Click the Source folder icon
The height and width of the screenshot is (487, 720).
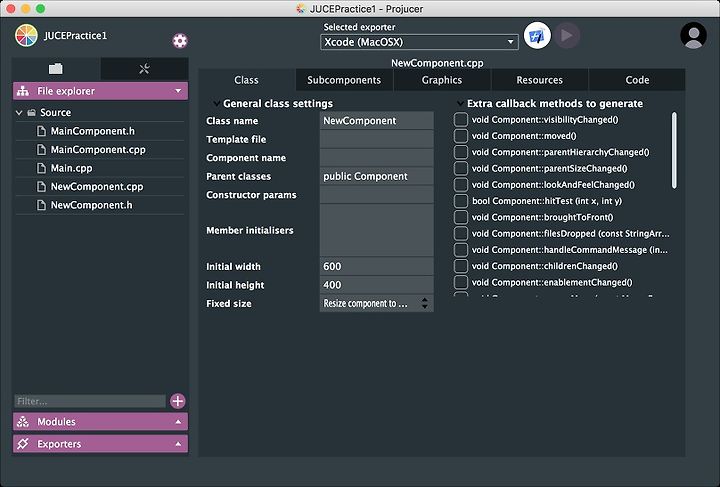pos(31,112)
